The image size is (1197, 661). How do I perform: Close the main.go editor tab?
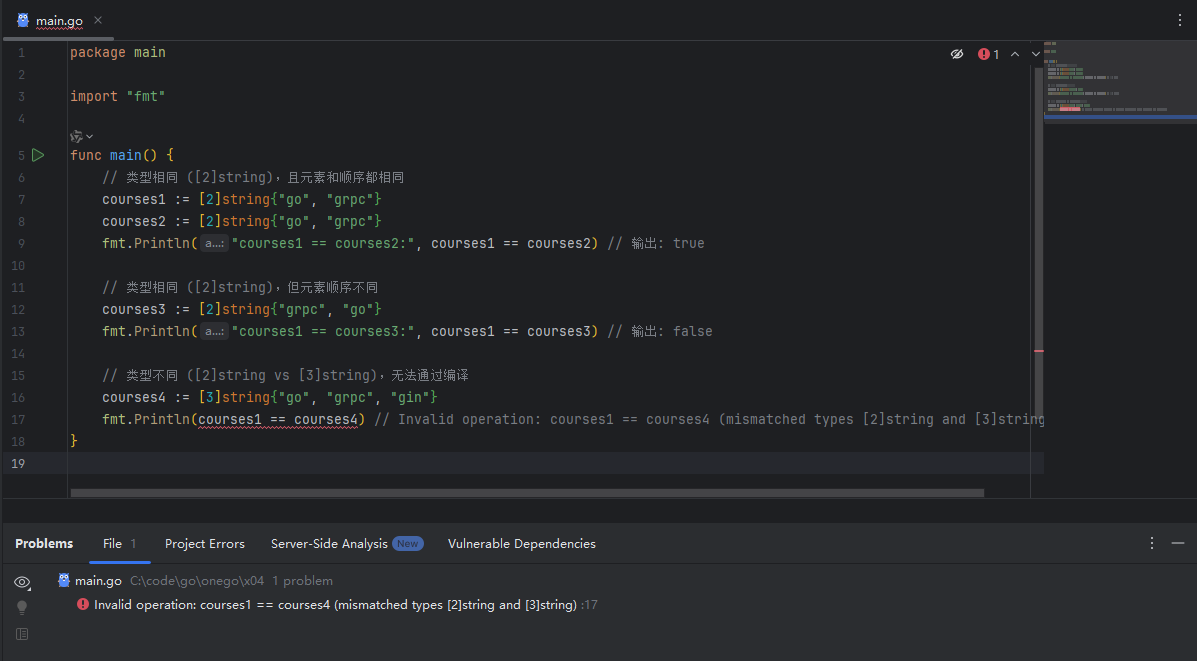pos(97,20)
